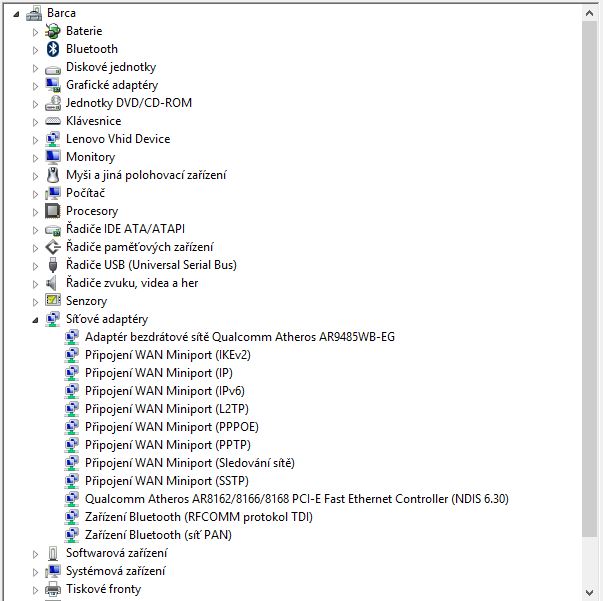Click the Grafické adaptéry display icon
This screenshot has height=601, width=603.
tap(53, 85)
